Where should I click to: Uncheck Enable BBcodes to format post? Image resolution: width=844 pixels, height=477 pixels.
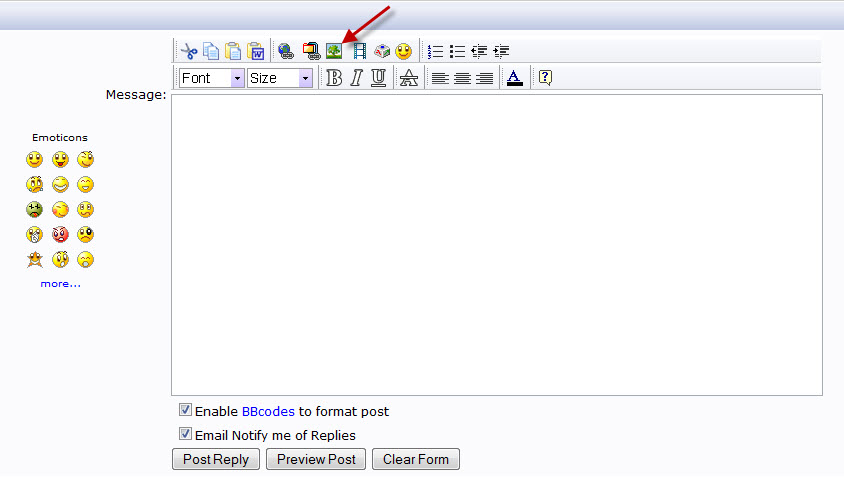[185, 410]
